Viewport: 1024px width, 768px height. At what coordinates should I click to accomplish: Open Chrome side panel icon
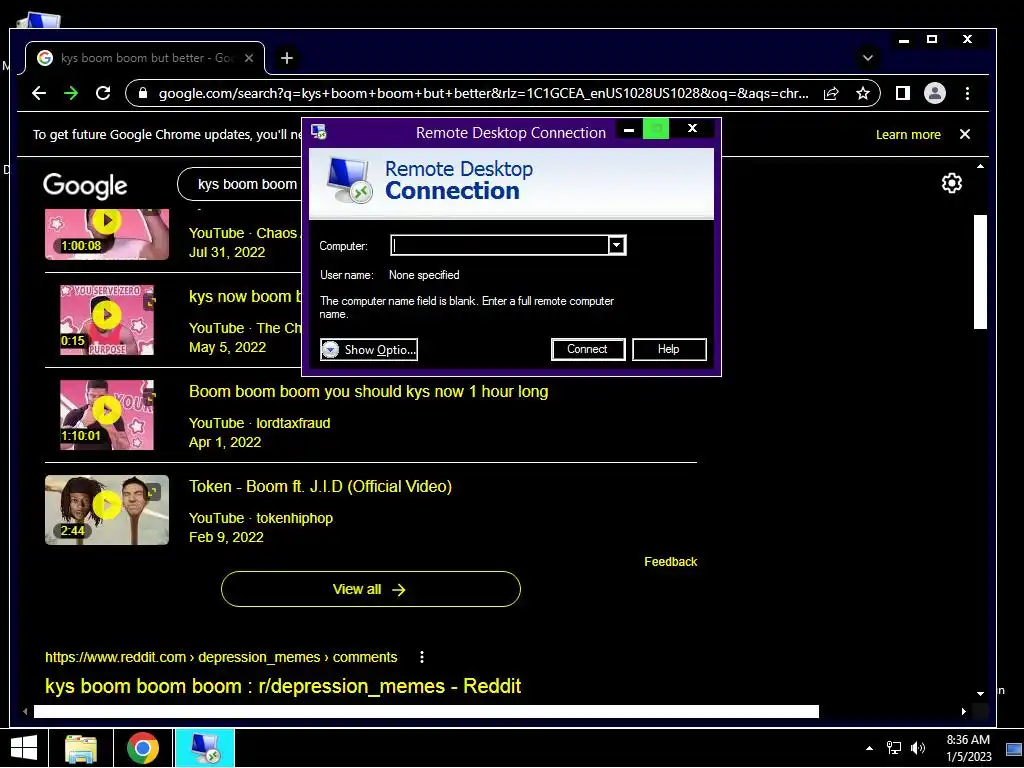(x=903, y=93)
